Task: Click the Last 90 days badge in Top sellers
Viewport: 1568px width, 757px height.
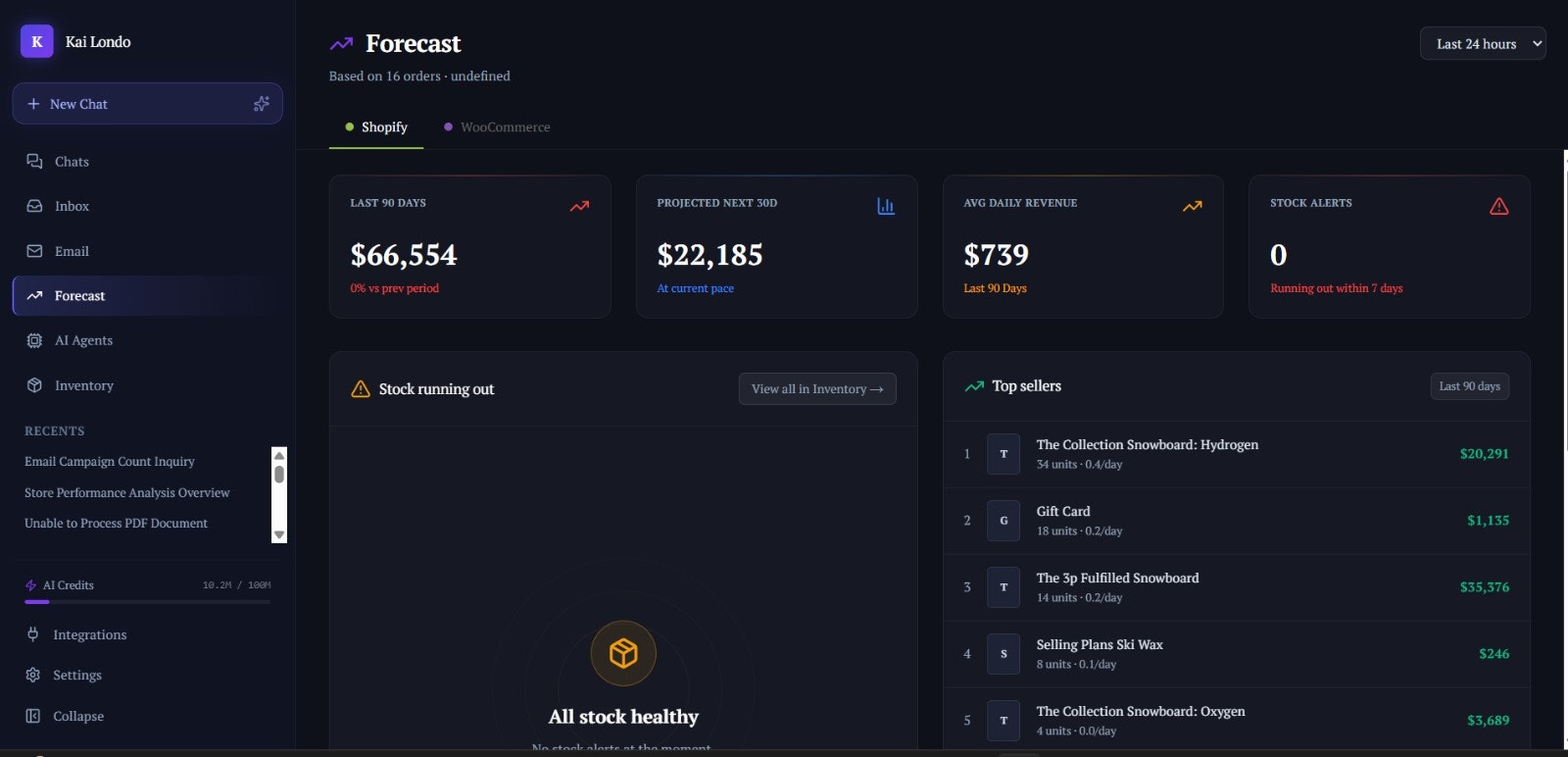Action: point(1469,386)
